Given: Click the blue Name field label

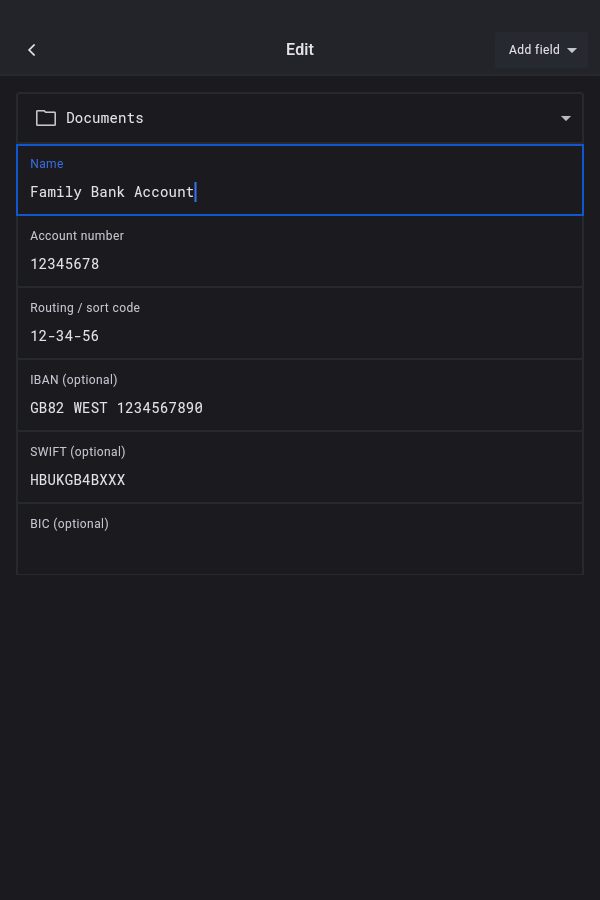Looking at the screenshot, I should (x=47, y=164).
